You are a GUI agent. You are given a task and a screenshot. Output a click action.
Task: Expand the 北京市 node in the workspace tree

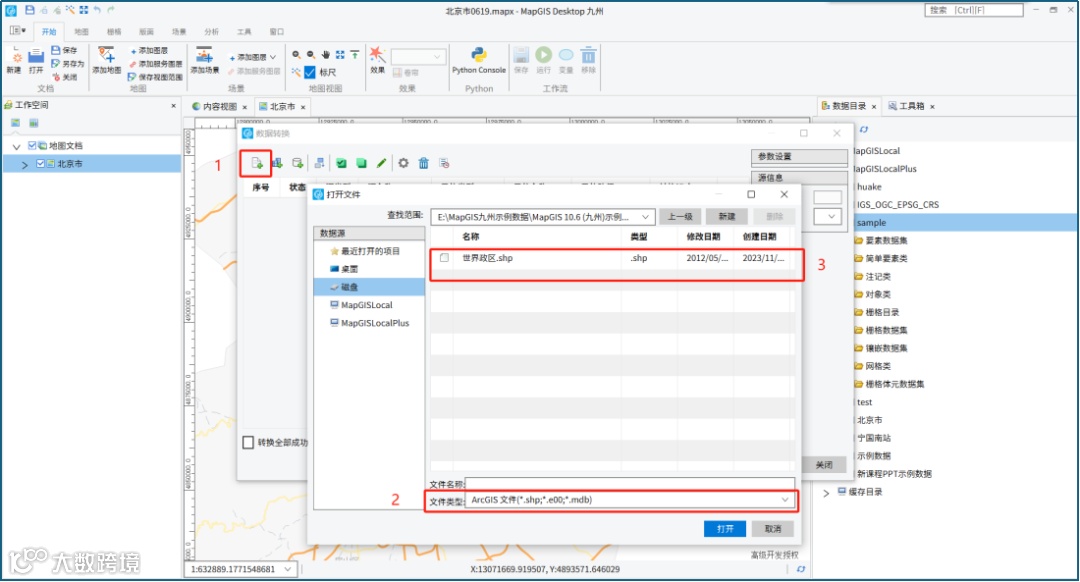tap(25, 164)
